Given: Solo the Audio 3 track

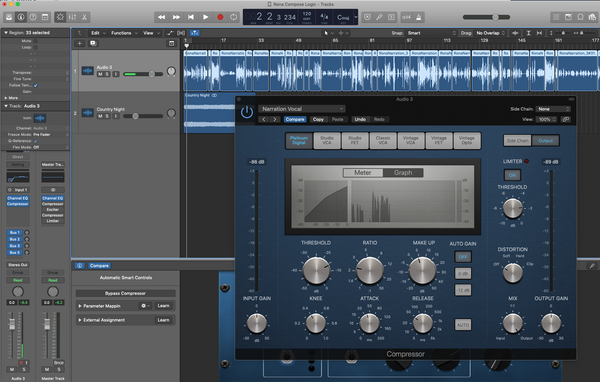Looking at the screenshot, I should click(107, 74).
